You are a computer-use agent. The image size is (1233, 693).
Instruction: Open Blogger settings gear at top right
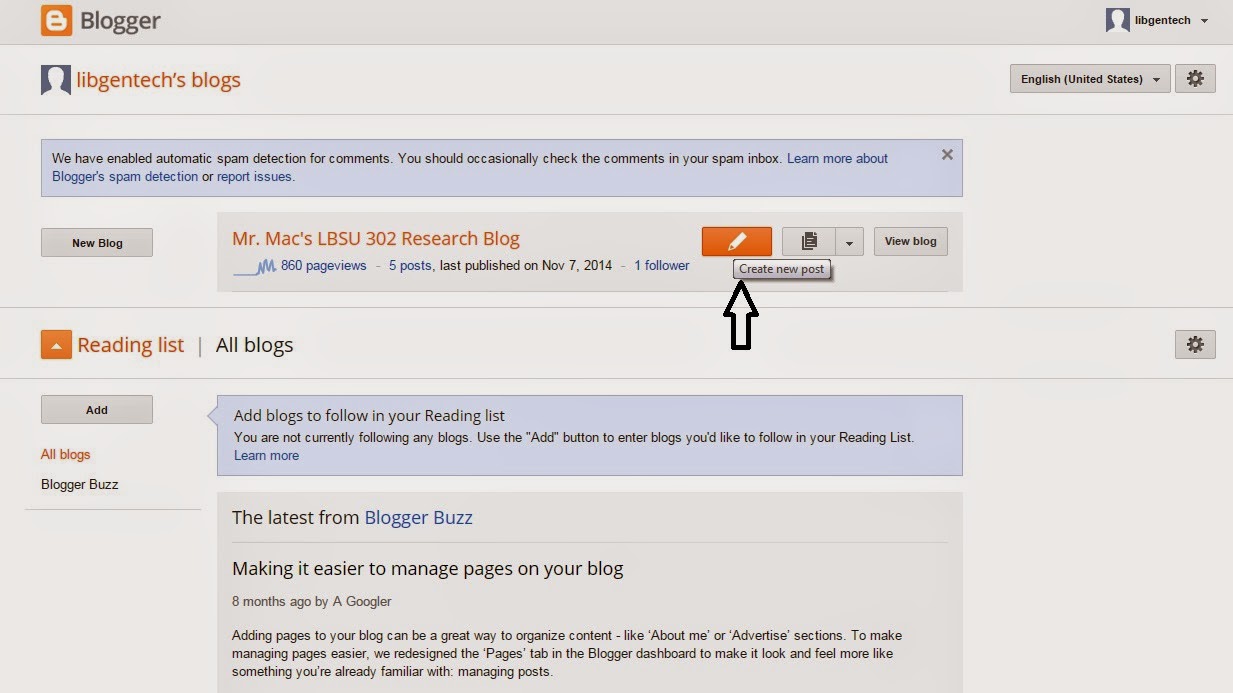[1195, 79]
